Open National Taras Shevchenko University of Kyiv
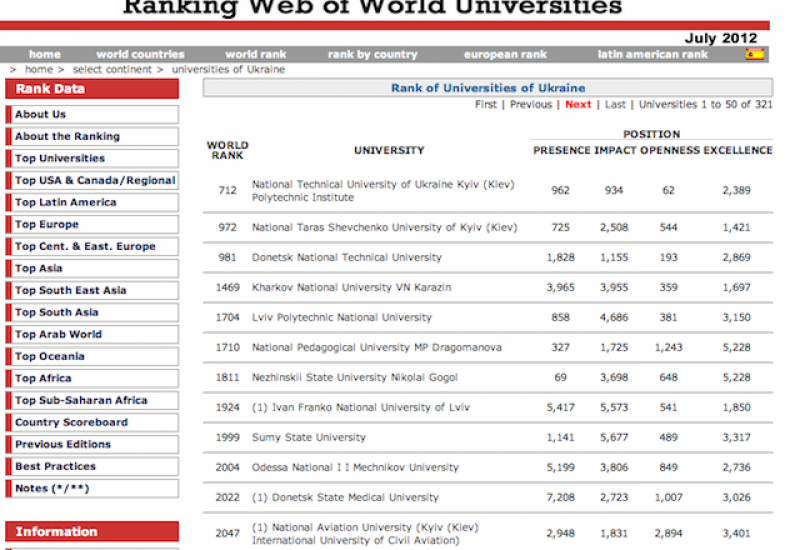 click(384, 227)
